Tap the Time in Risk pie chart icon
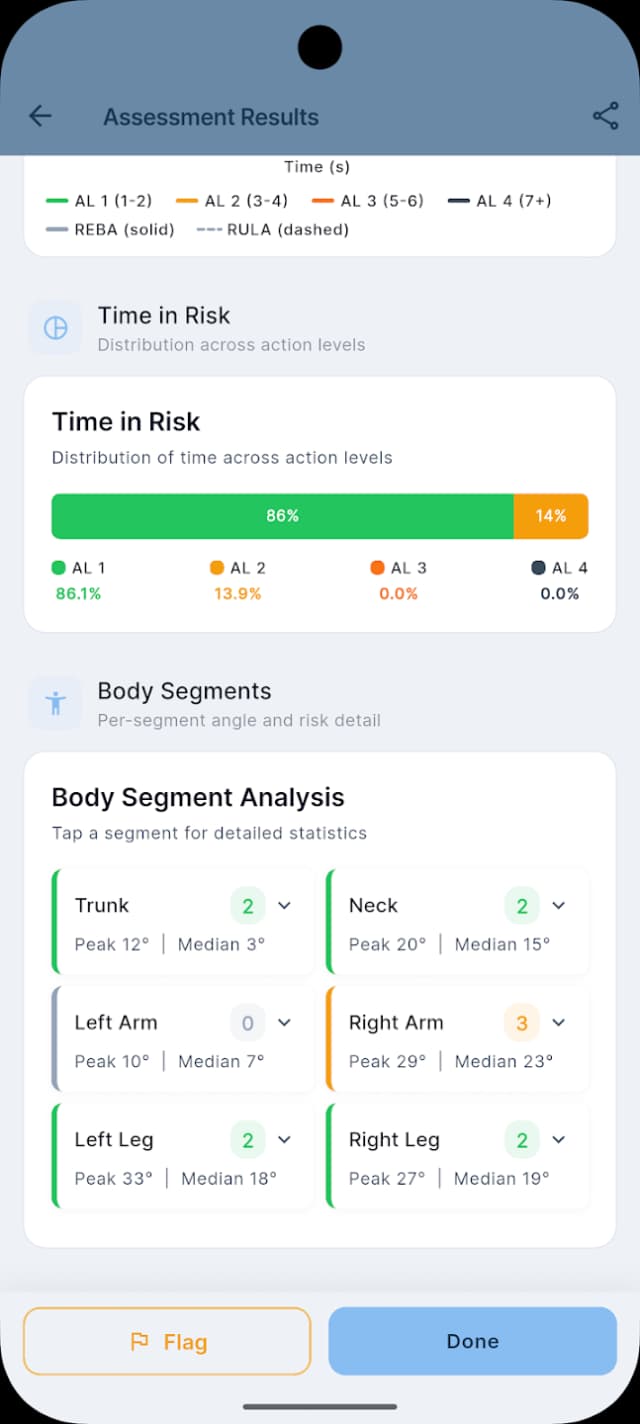Image resolution: width=640 pixels, height=1424 pixels. [55, 328]
